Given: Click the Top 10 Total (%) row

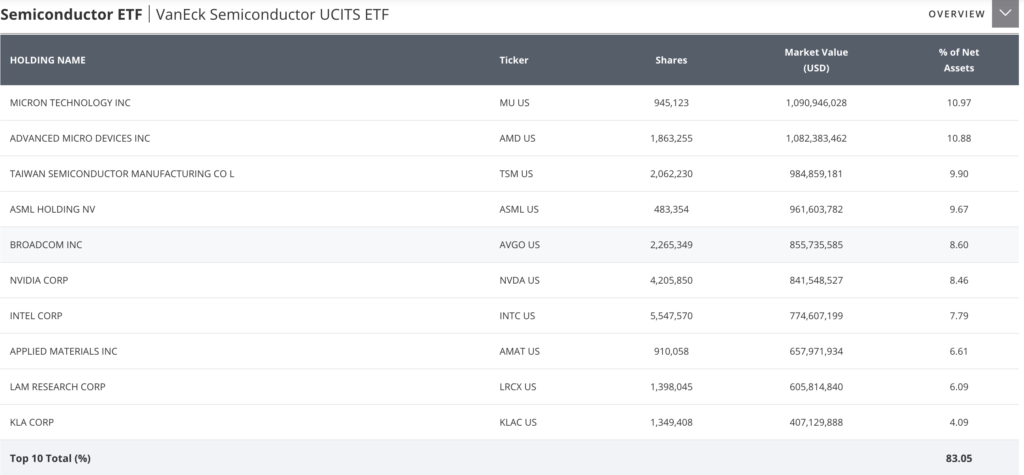Looking at the screenshot, I should click(509, 457).
